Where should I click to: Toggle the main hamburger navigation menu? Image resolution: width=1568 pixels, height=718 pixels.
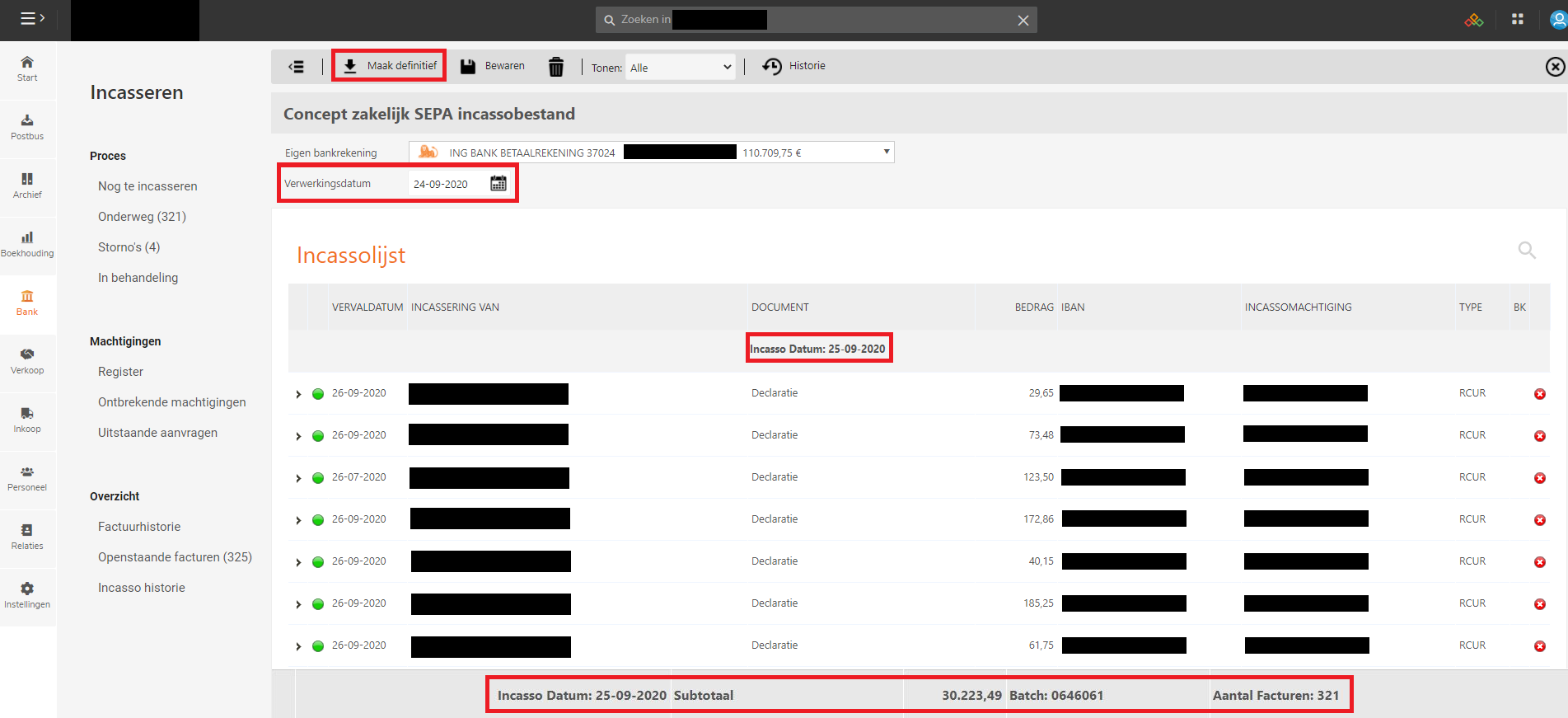(x=32, y=18)
